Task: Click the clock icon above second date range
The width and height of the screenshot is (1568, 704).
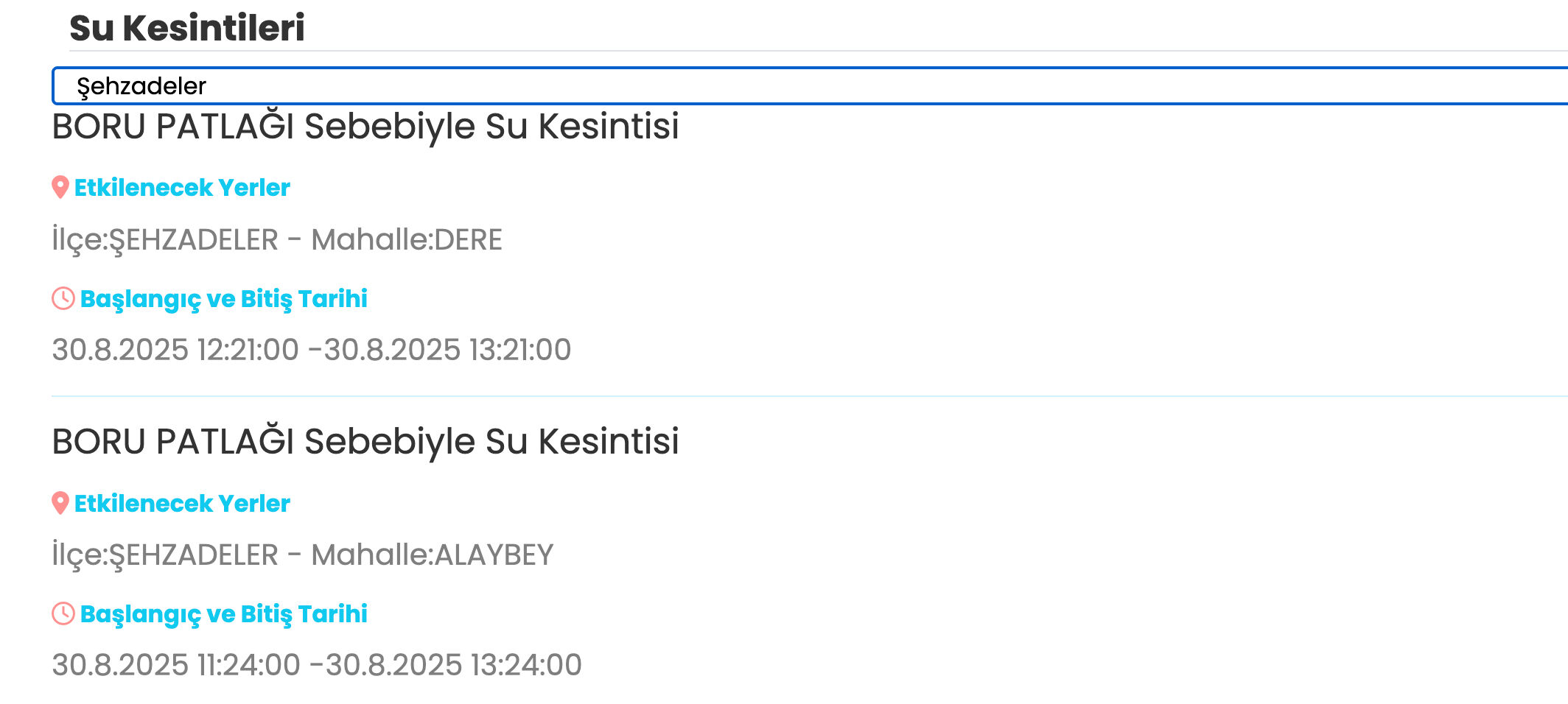Action: click(x=63, y=613)
